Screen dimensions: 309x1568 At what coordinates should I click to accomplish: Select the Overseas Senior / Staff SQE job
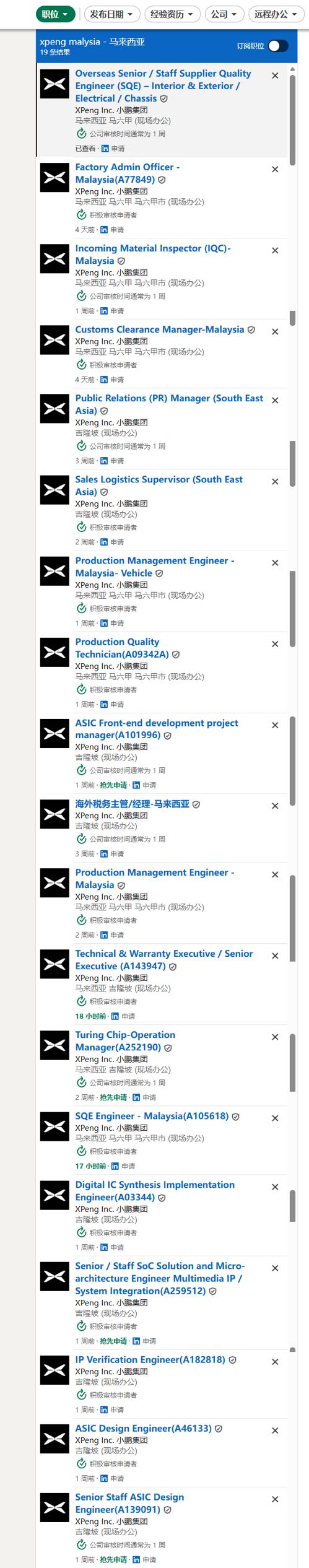click(163, 85)
